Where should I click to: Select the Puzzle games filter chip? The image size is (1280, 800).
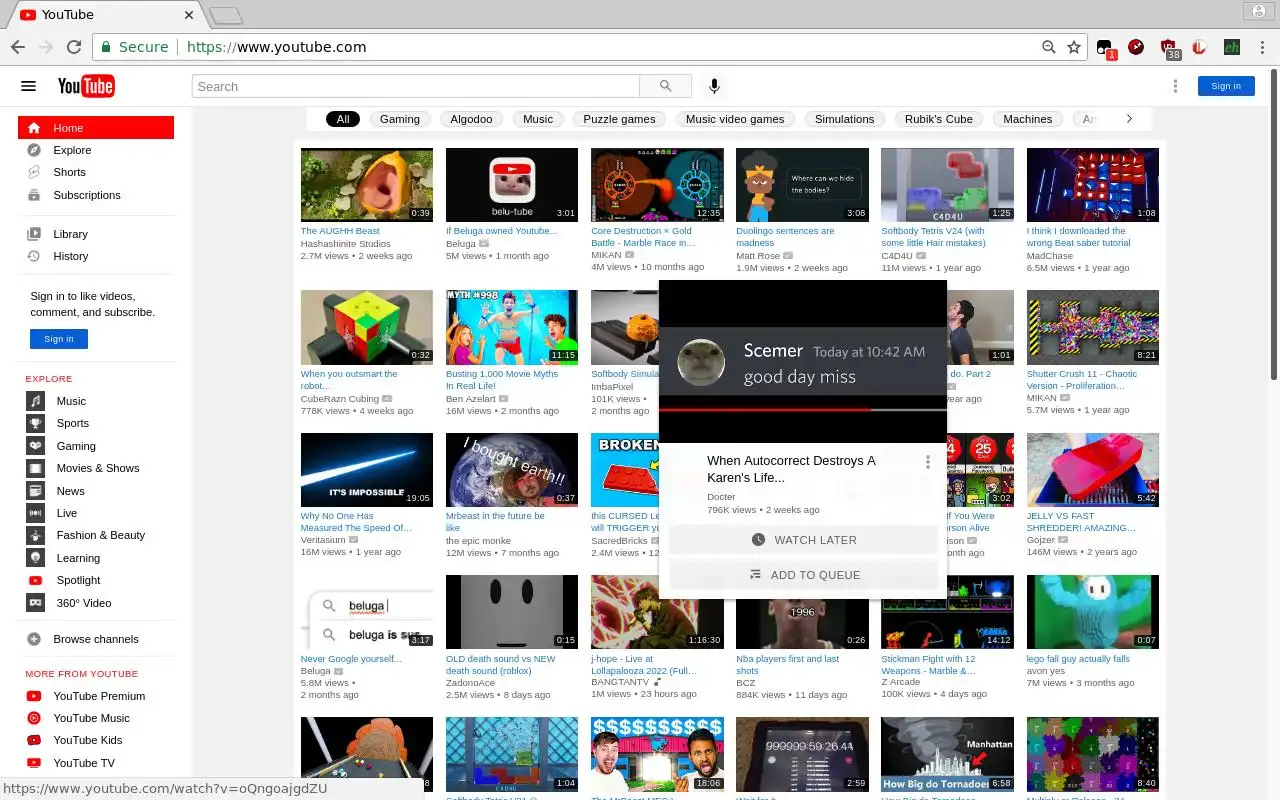click(x=619, y=119)
